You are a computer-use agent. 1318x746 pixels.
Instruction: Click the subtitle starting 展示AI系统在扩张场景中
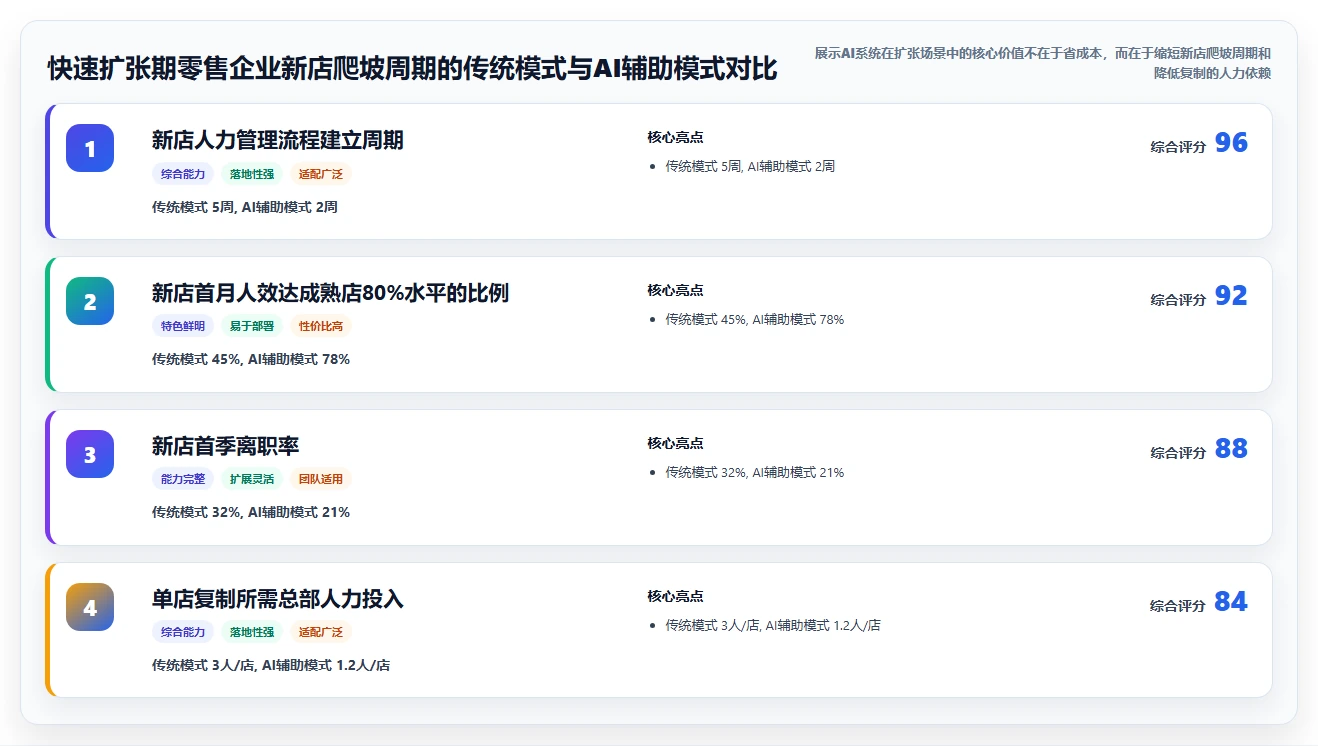point(1042,63)
